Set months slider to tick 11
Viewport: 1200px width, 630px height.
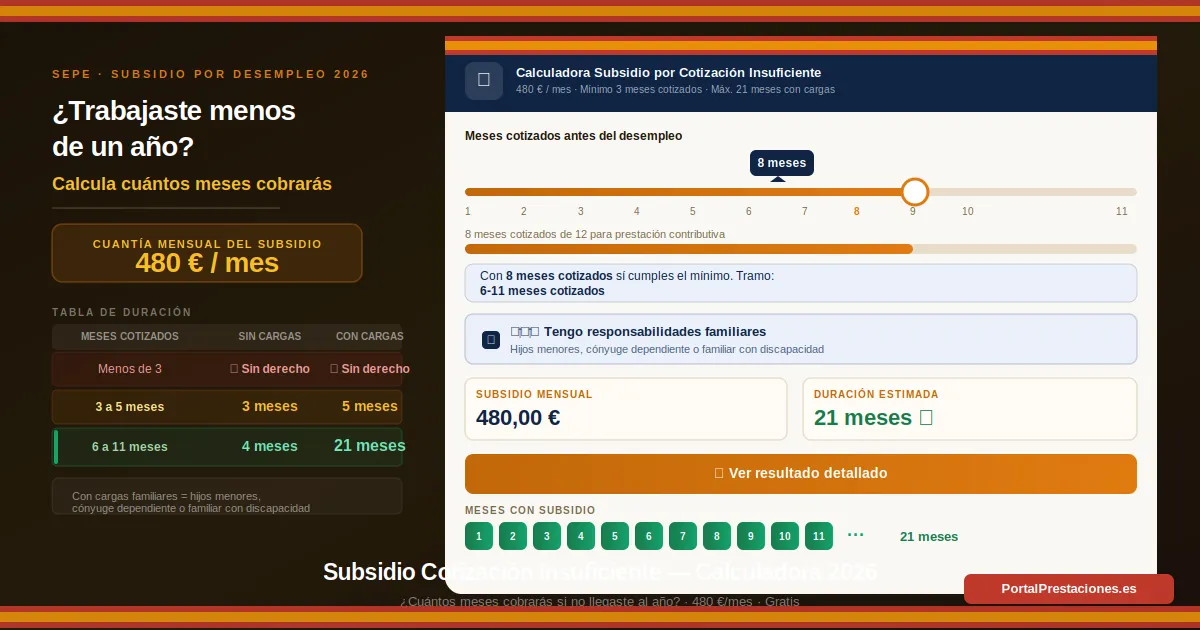[1122, 212]
